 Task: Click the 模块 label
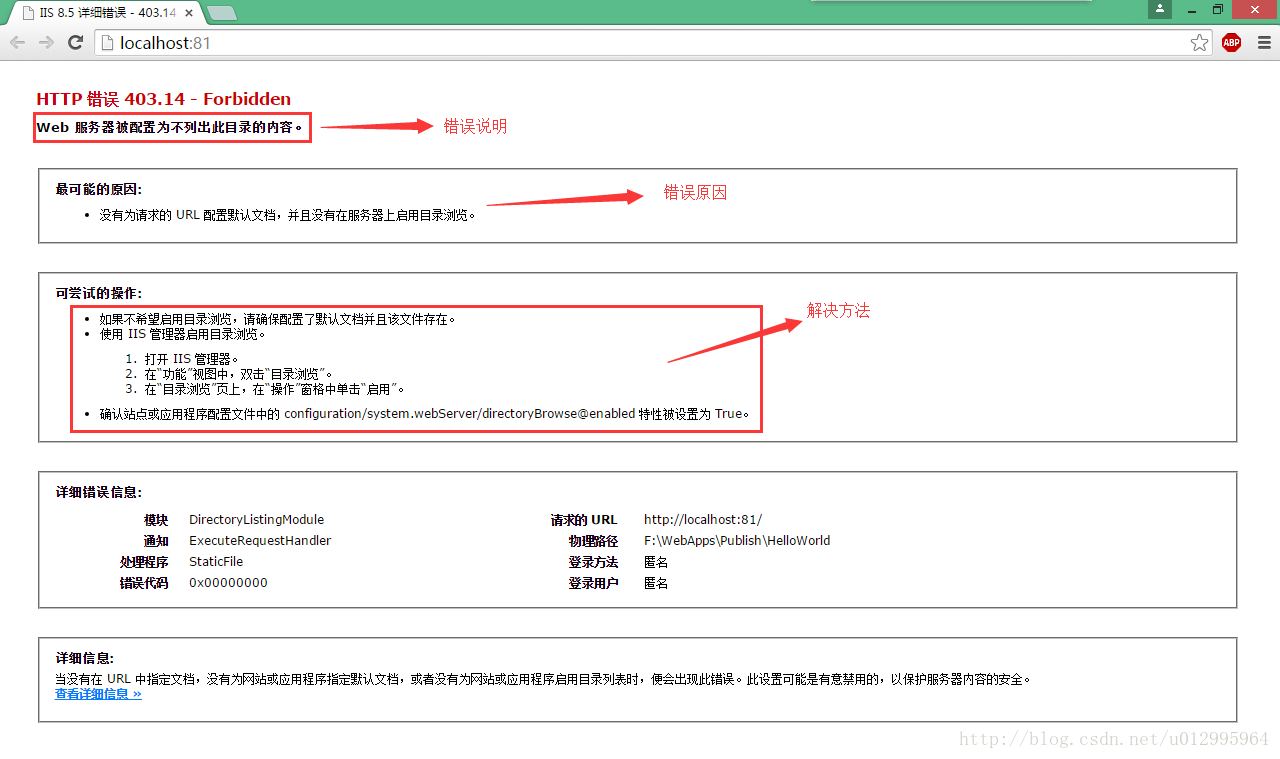point(156,520)
